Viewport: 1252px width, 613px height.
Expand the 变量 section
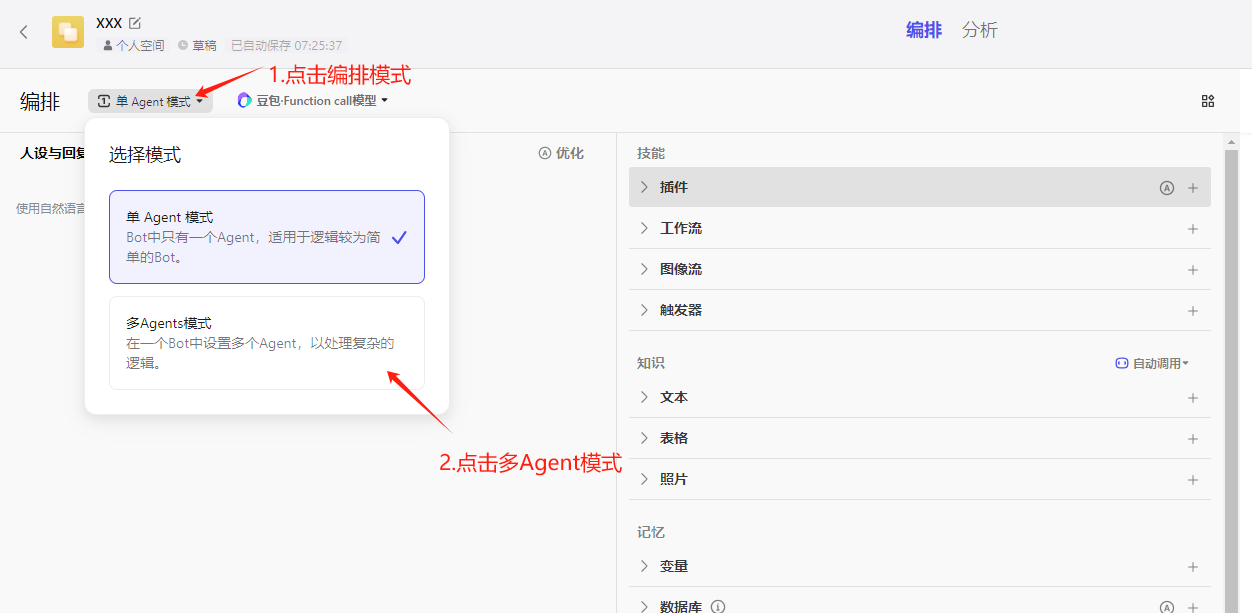pos(644,566)
